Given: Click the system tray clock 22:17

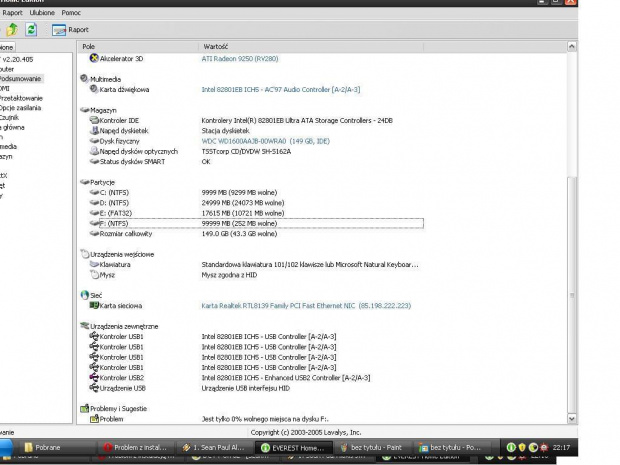Looking at the screenshot, I should click(x=561, y=448).
